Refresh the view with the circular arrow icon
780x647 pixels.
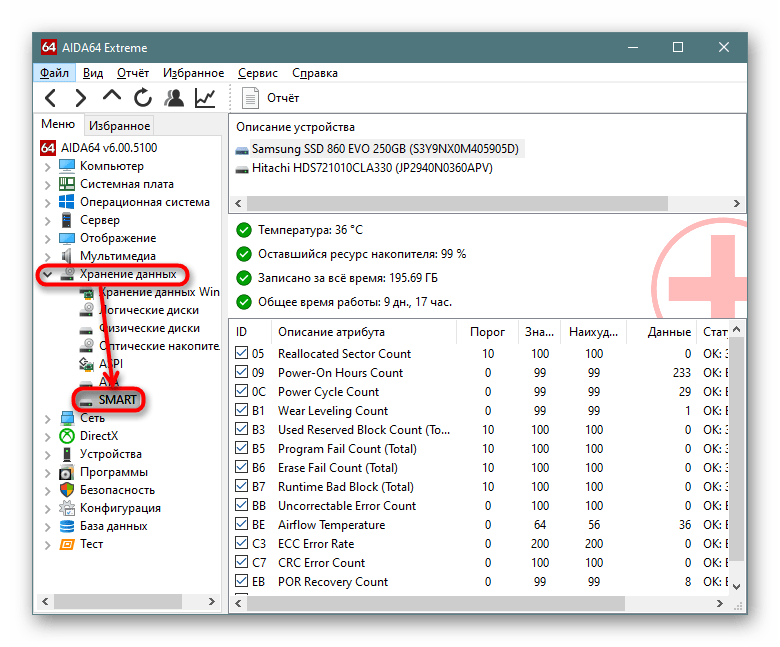143,97
